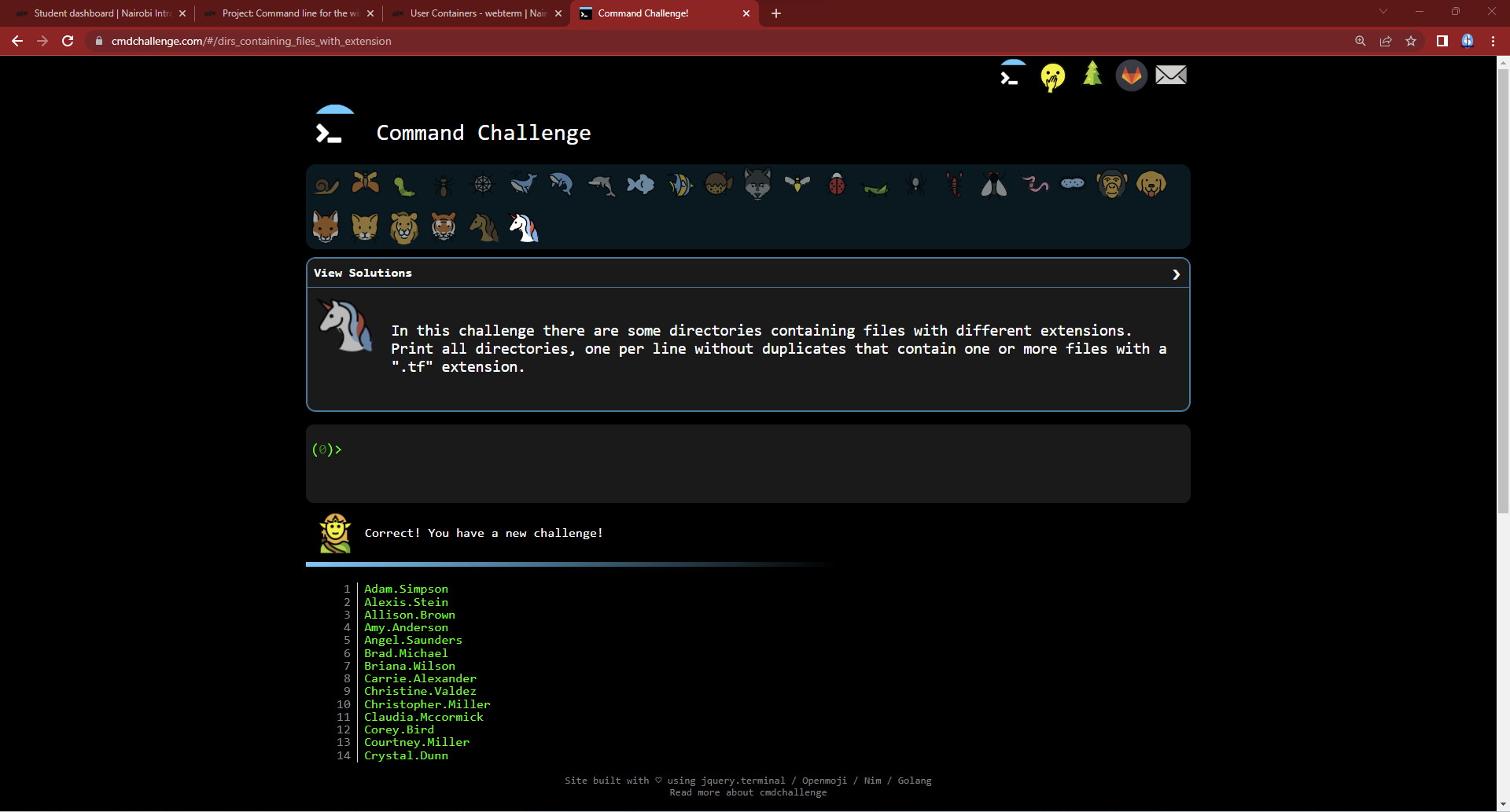The width and height of the screenshot is (1510, 812).
Task: Open the browser tabs dropdown arrow
Action: point(1383,11)
